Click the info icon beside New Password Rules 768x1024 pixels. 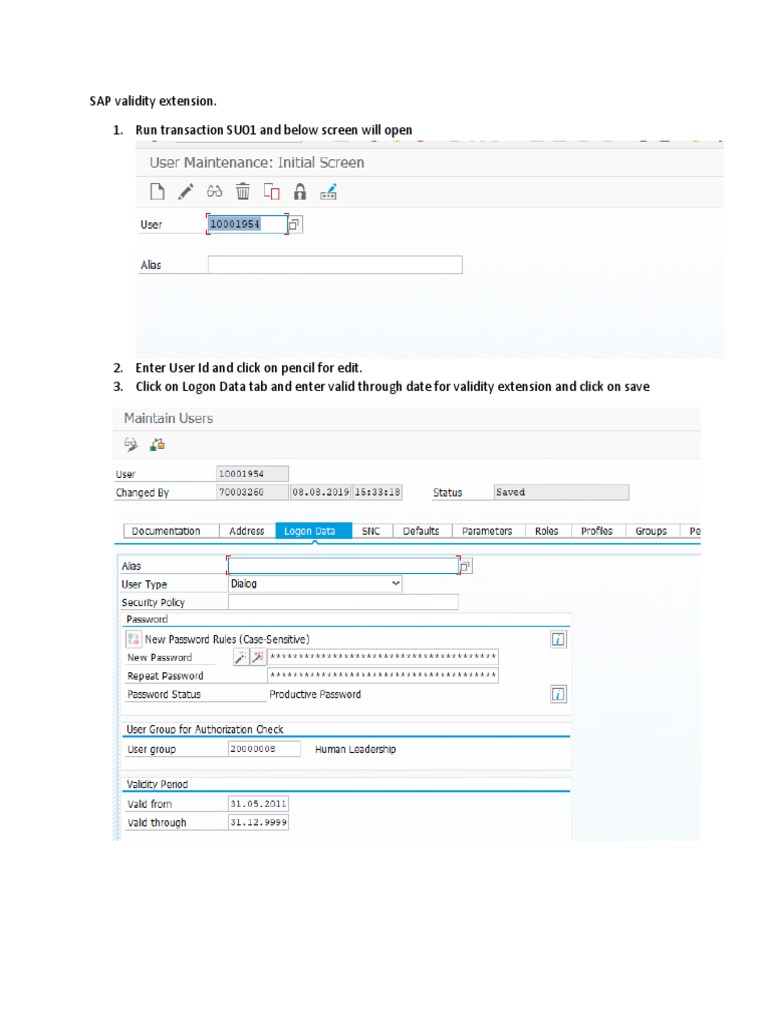(558, 639)
